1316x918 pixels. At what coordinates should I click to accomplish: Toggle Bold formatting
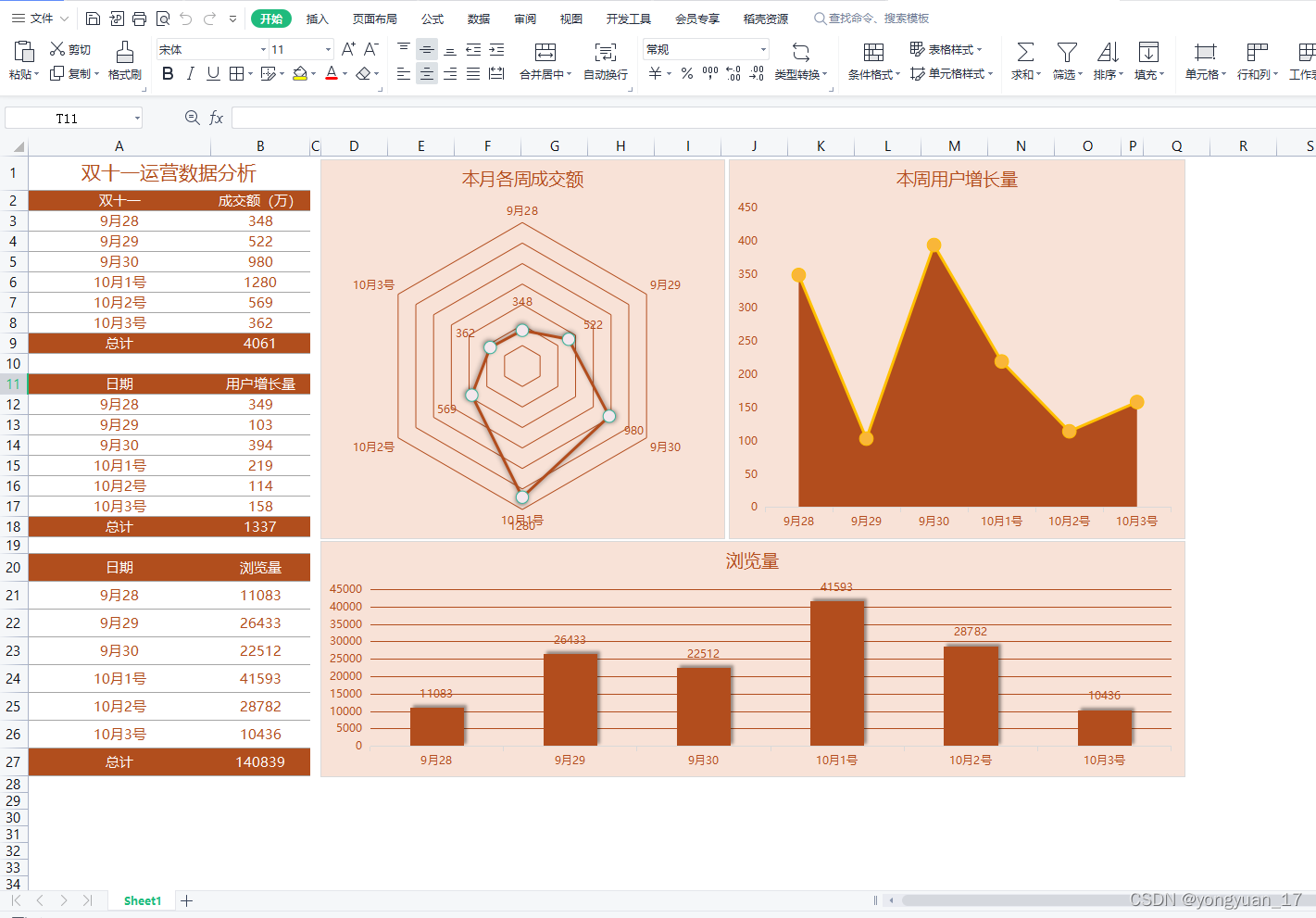click(x=168, y=73)
